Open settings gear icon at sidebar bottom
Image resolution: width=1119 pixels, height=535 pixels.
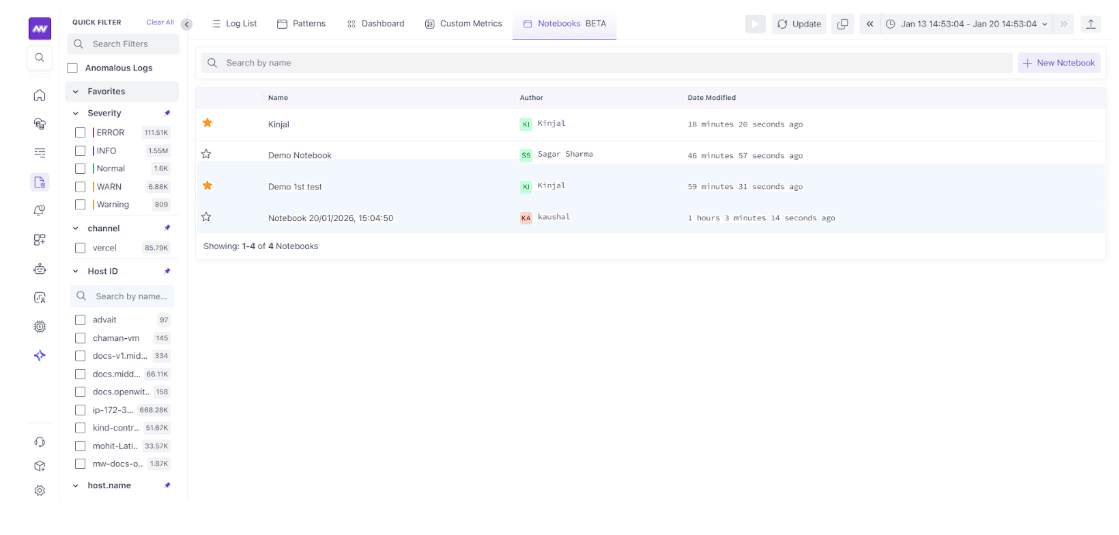click(x=40, y=490)
